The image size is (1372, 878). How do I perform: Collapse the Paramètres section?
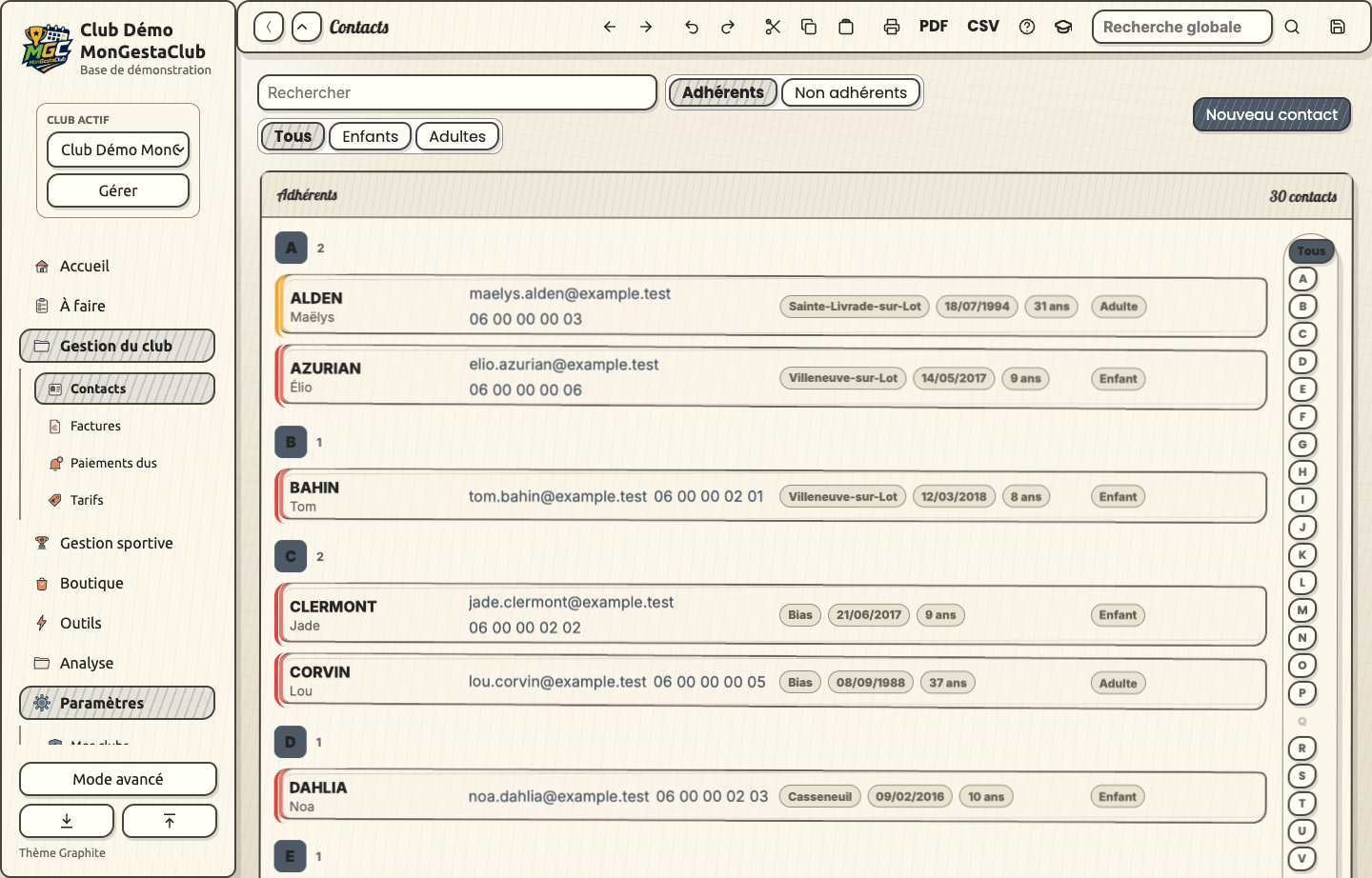tap(117, 703)
